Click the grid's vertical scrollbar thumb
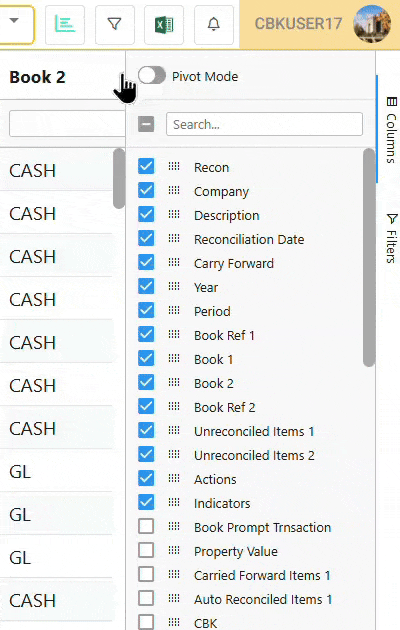400x630 pixels. pyautogui.click(x=119, y=178)
